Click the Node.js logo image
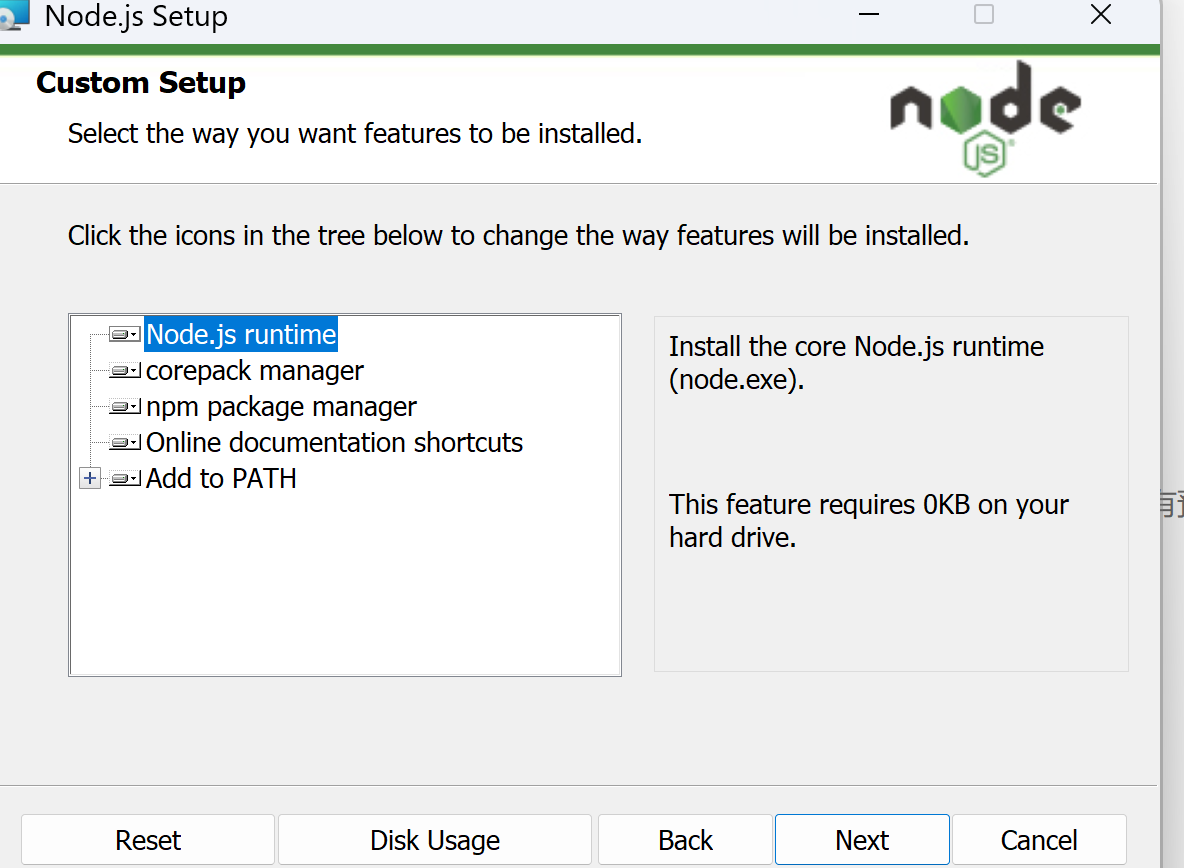This screenshot has width=1184, height=868. (985, 119)
